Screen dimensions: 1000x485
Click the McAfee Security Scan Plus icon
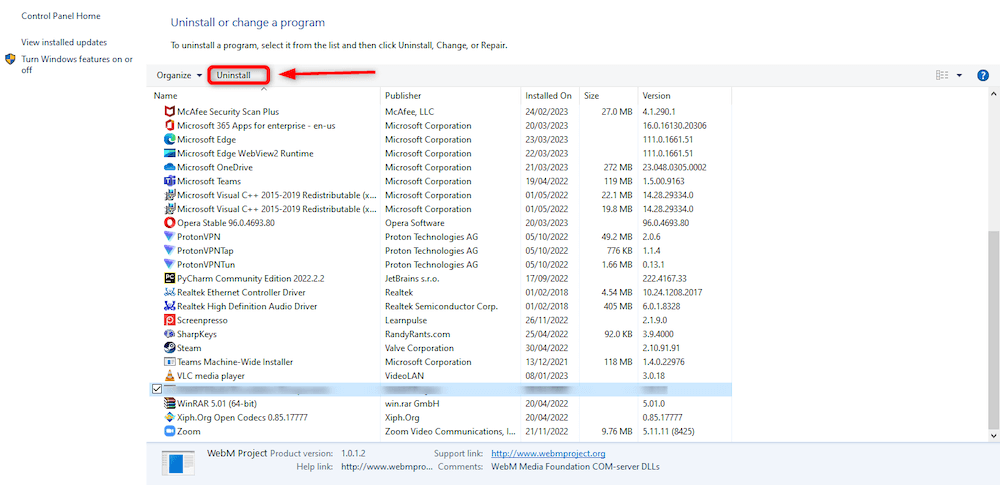(x=170, y=112)
